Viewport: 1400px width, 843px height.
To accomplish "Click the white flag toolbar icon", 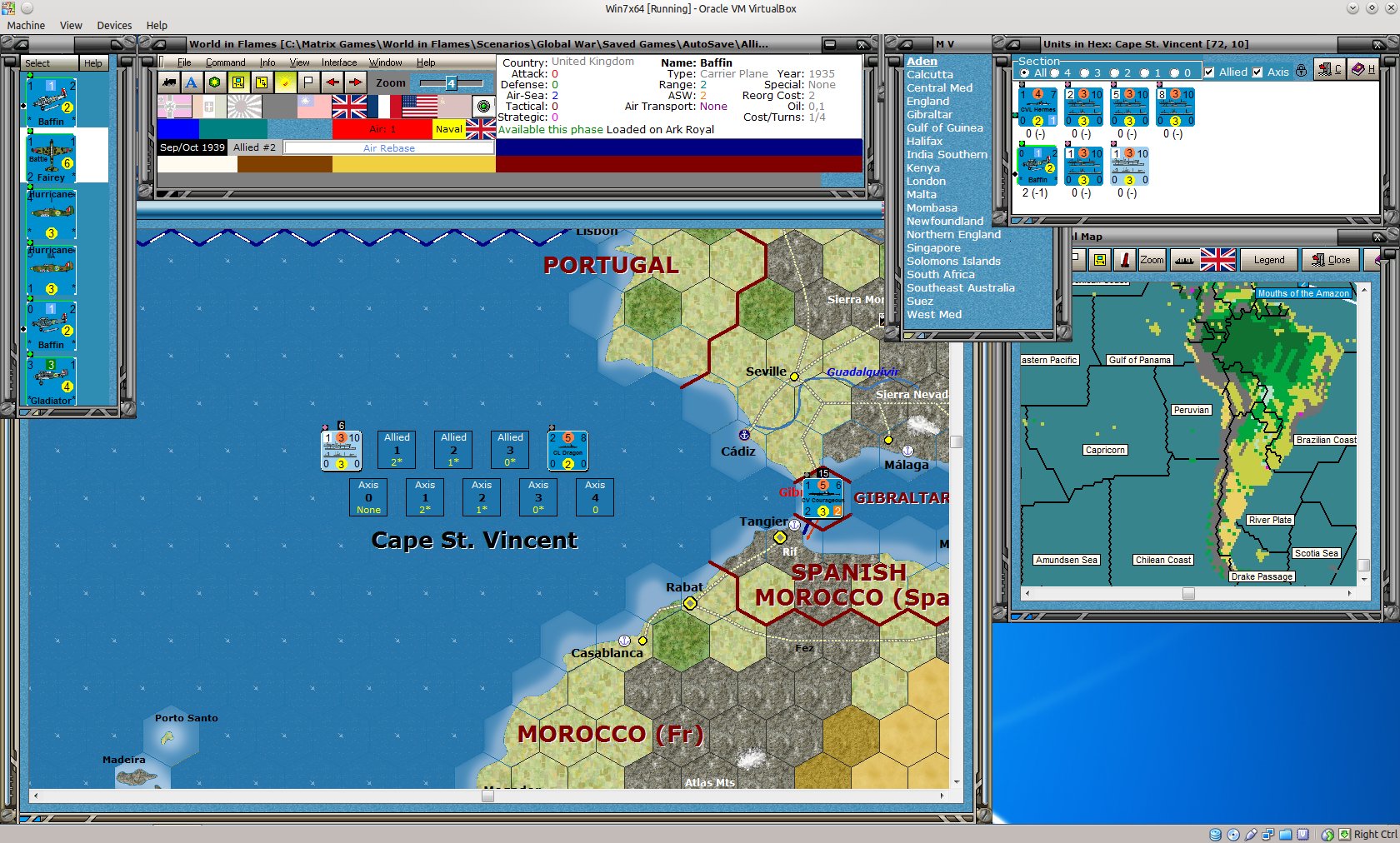I will click(308, 82).
